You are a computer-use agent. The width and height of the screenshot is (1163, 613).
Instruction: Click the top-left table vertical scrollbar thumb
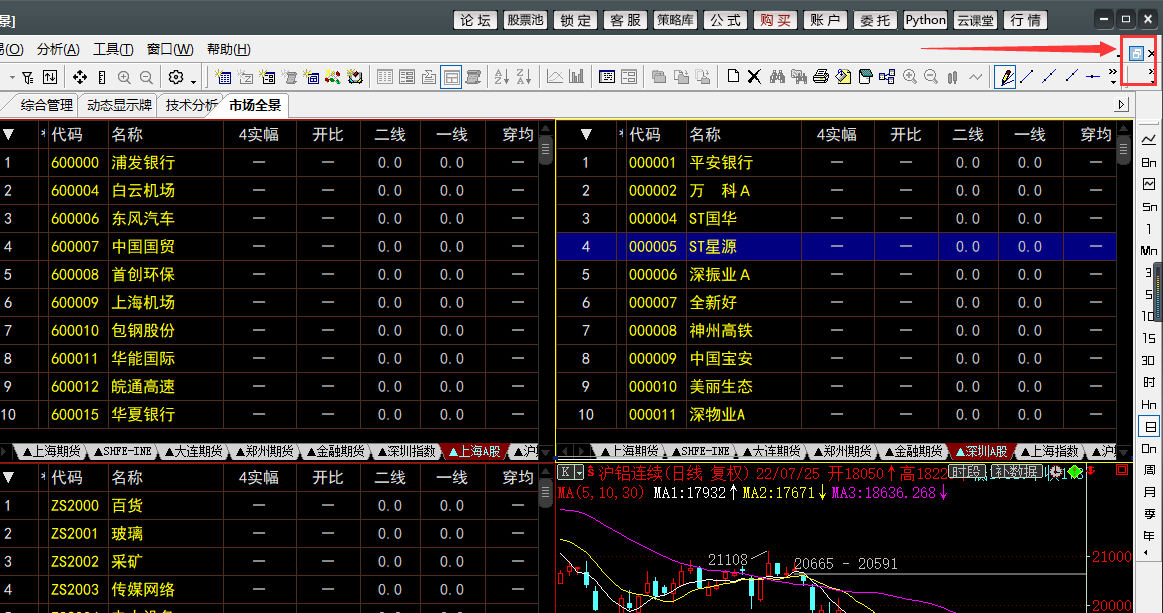[x=546, y=149]
